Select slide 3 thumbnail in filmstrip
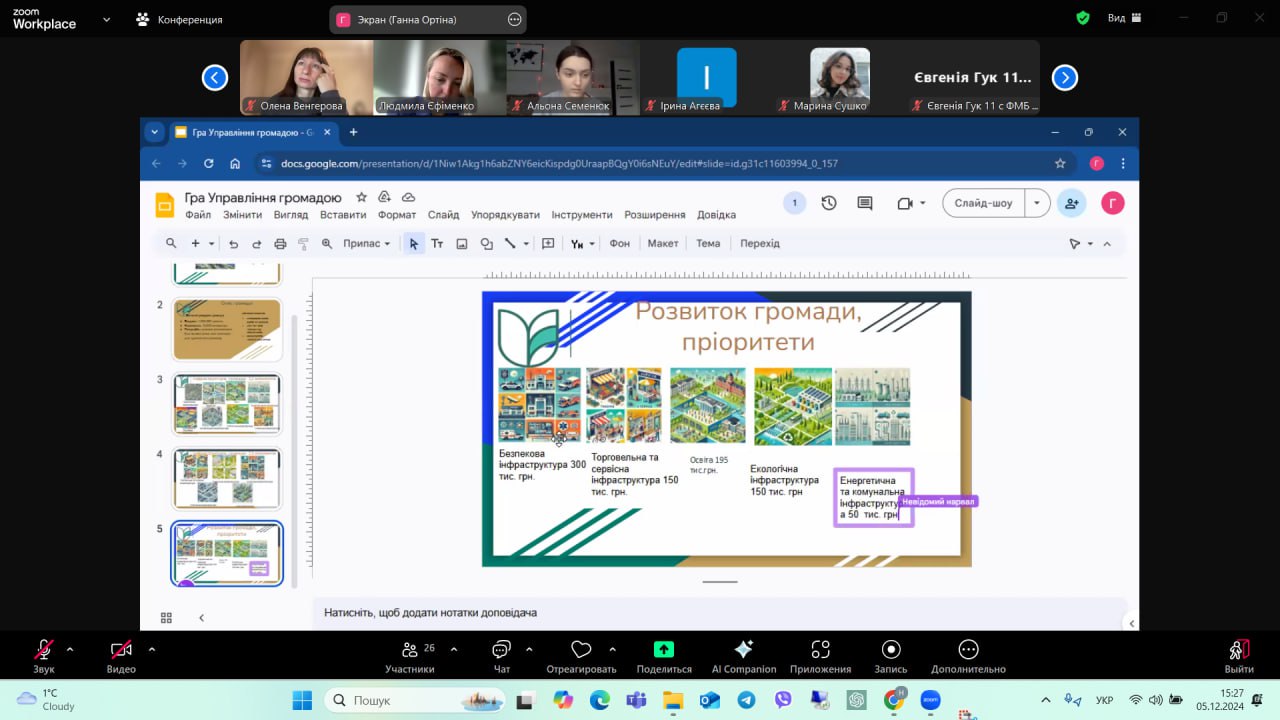This screenshot has height=720, width=1280. coord(227,404)
